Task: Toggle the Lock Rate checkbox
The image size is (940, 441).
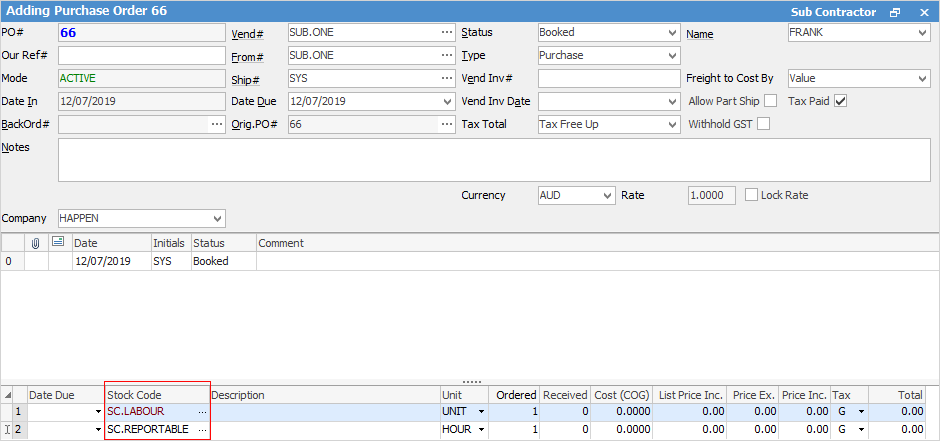Action: point(752,196)
